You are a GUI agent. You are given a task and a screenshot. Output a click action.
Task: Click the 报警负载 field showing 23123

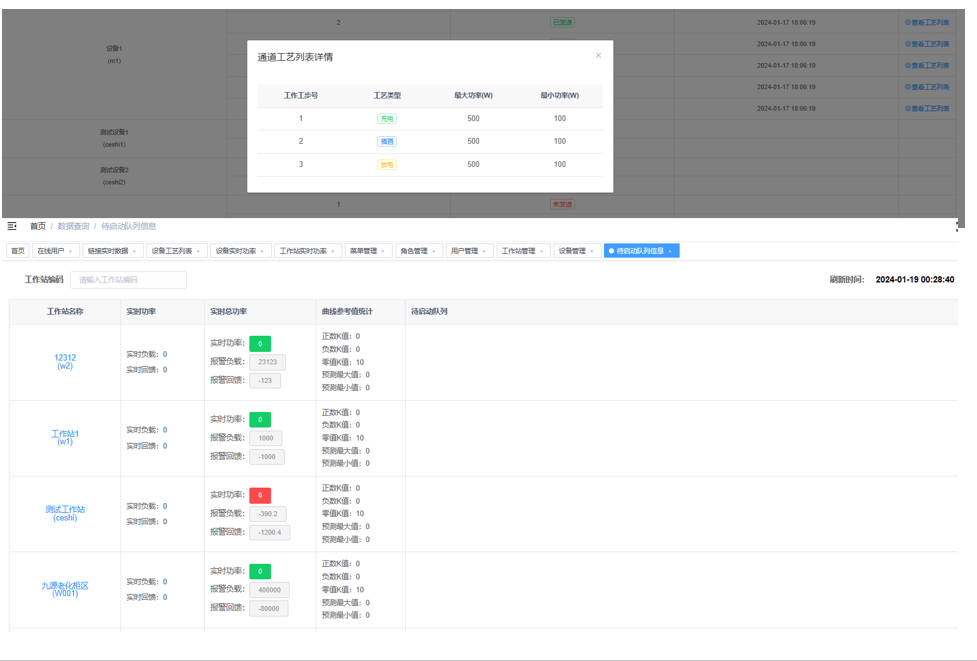(267, 362)
